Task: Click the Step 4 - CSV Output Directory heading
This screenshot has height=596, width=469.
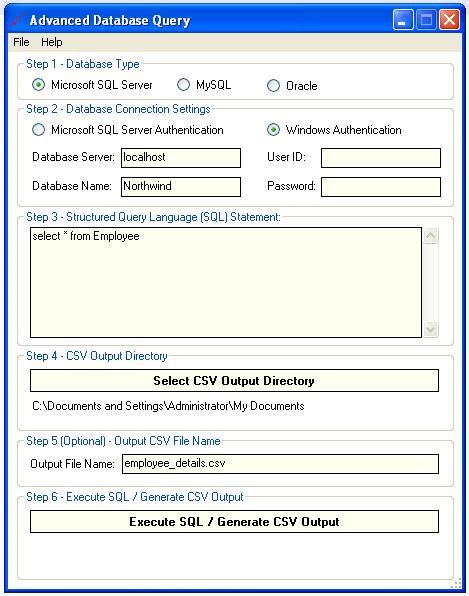Action: 97,356
